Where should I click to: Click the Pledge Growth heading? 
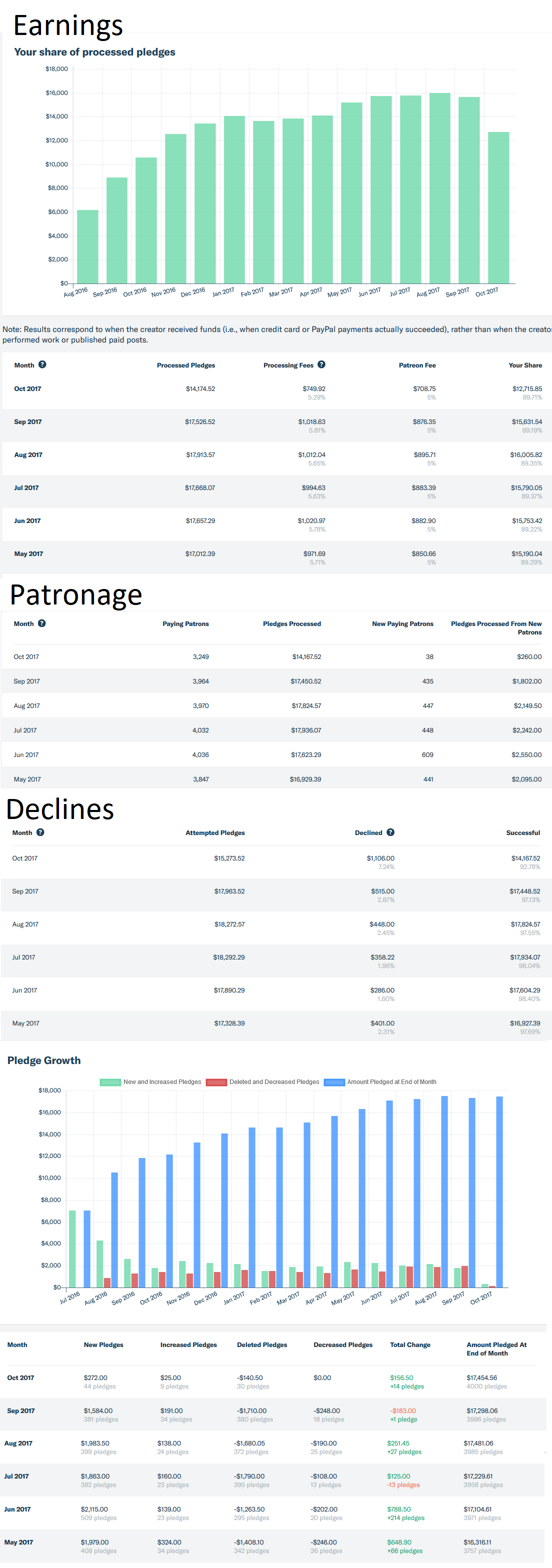(44, 1060)
